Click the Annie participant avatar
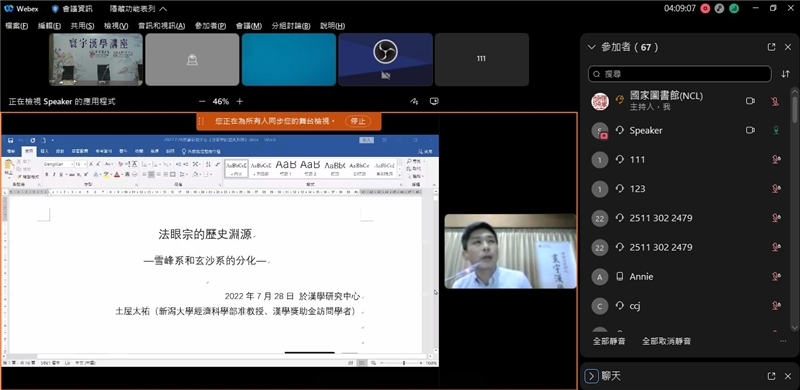The image size is (800, 390). (600, 277)
